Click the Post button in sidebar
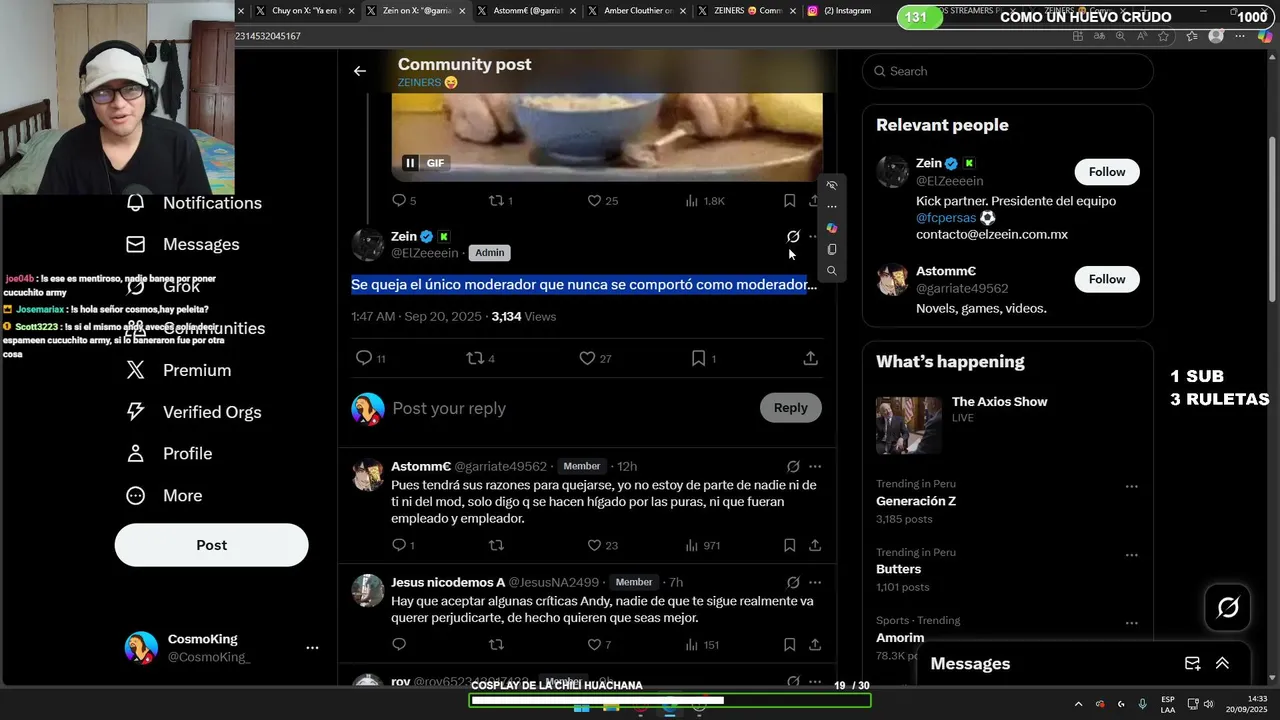This screenshot has width=1280, height=720. pos(211,545)
